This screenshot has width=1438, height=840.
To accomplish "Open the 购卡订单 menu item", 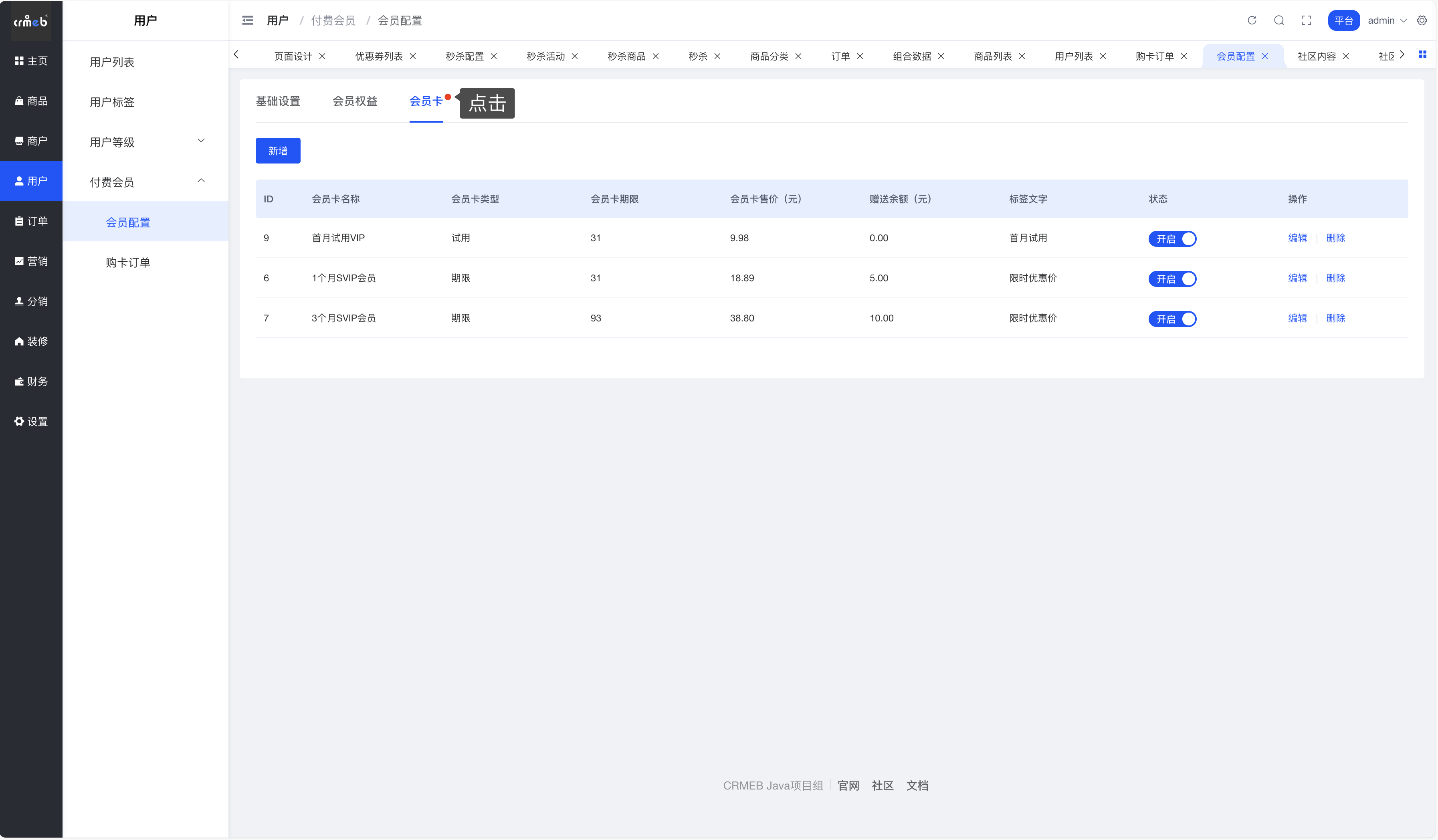I will (128, 262).
